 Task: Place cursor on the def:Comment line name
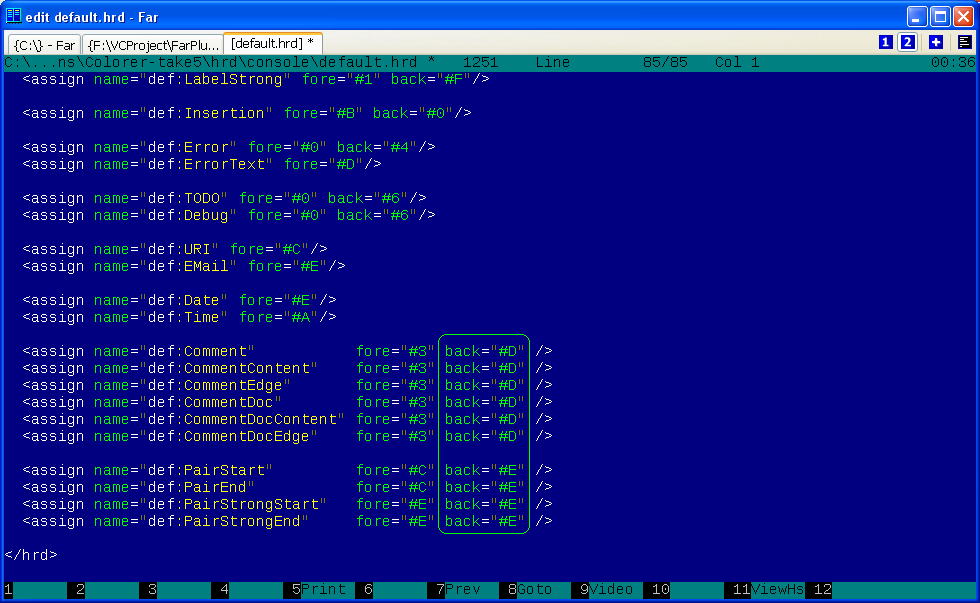coord(215,351)
